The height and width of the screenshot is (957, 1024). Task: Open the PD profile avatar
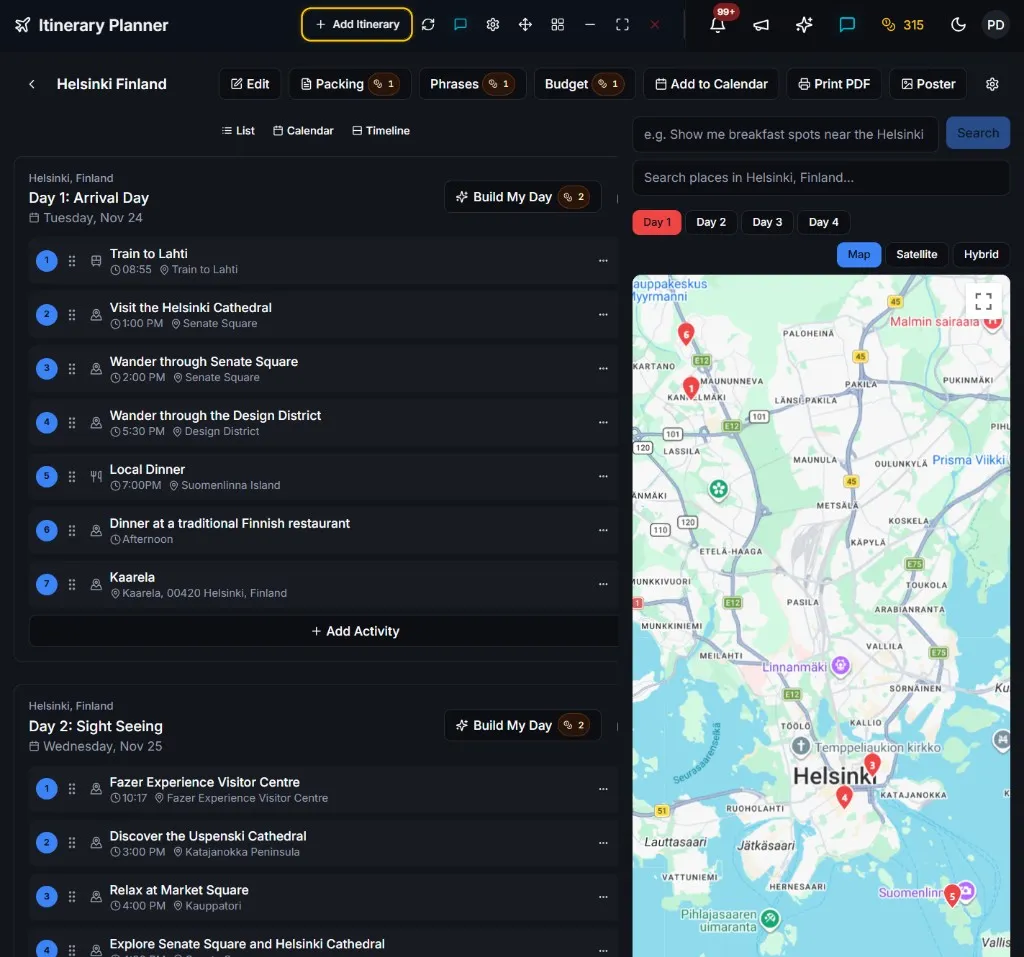pos(995,25)
